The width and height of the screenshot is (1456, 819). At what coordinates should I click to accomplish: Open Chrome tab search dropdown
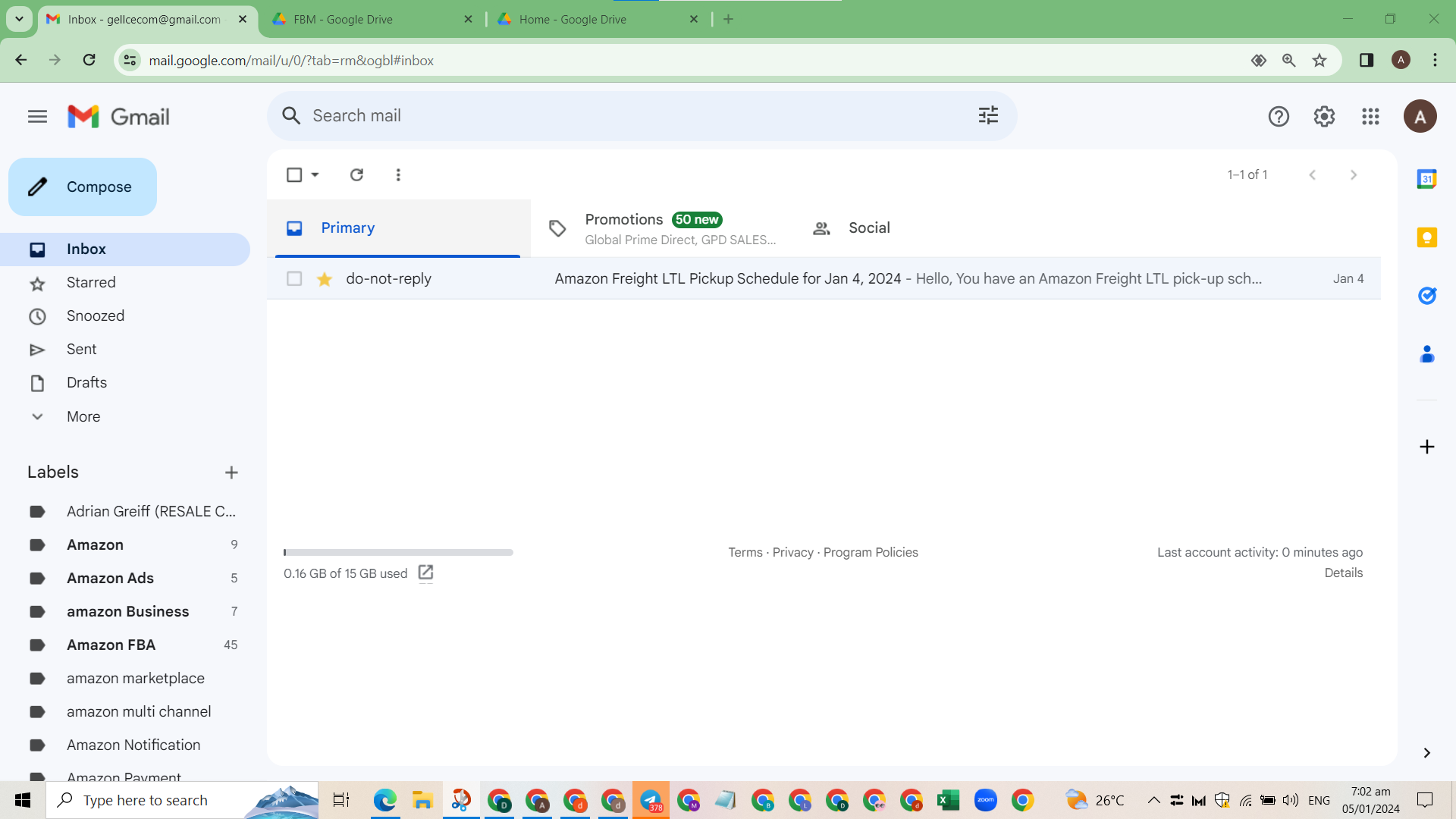pyautogui.click(x=20, y=19)
